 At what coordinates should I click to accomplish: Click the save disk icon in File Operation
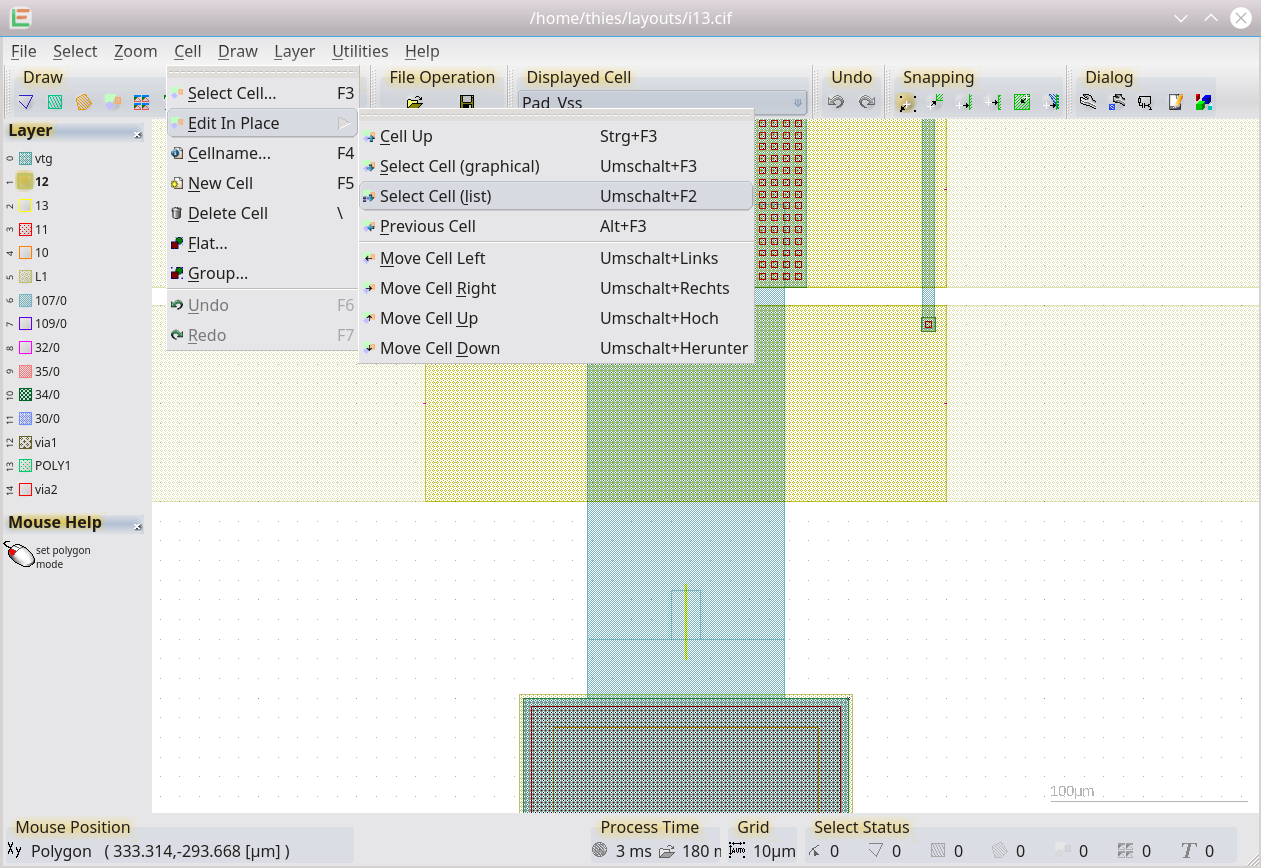(x=466, y=102)
